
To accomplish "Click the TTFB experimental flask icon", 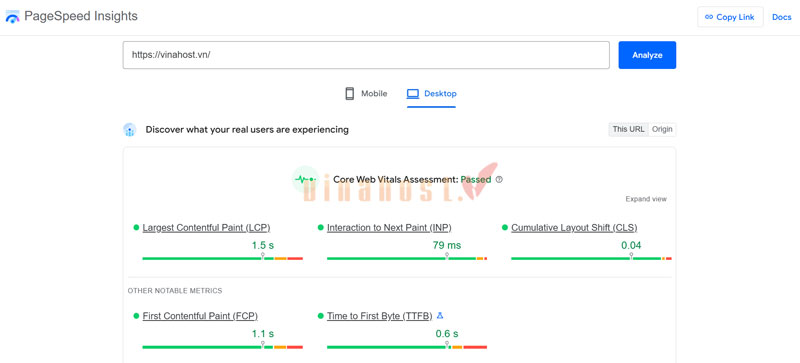I will coord(440,316).
